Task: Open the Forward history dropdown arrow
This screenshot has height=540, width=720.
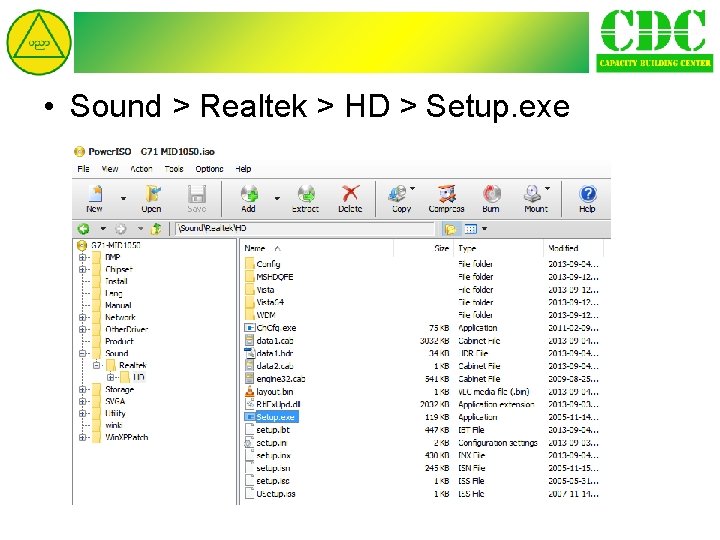Action: [x=140, y=228]
